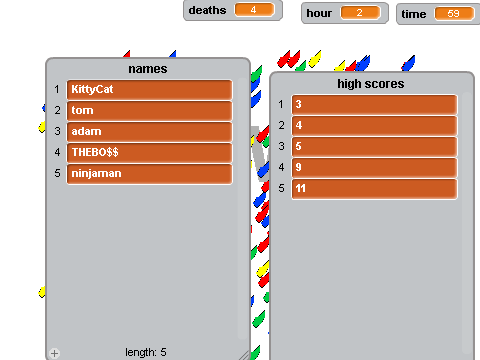The image size is (480, 360).
Task: Select the ninjaman entry
Action: pos(149,174)
